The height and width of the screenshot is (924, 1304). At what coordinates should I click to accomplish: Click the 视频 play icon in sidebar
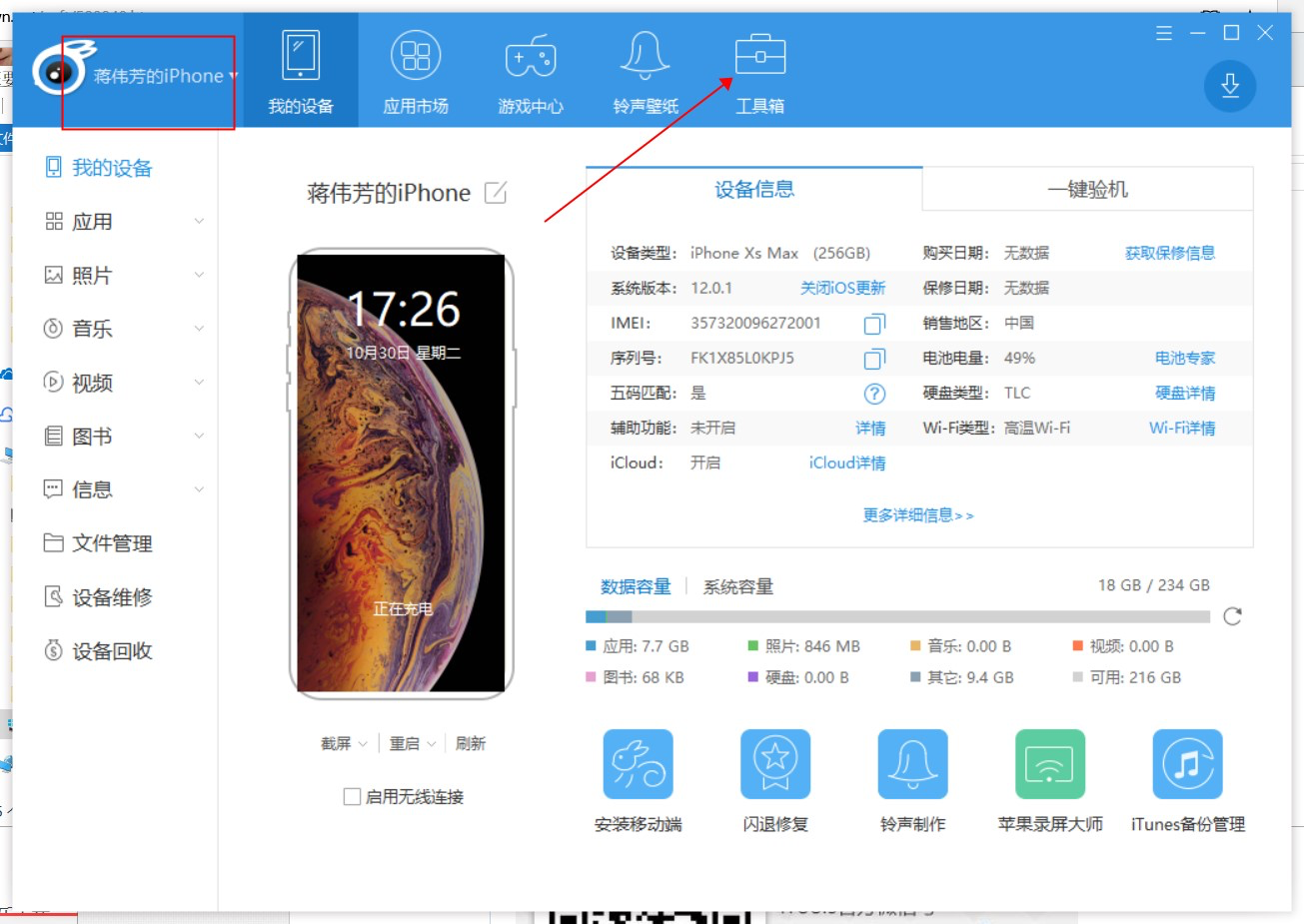pos(54,382)
